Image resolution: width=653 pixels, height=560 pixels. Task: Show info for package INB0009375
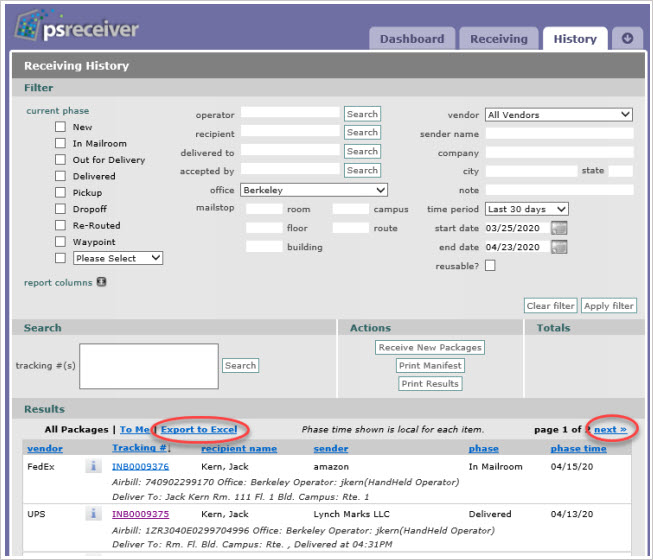pyautogui.click(x=93, y=513)
